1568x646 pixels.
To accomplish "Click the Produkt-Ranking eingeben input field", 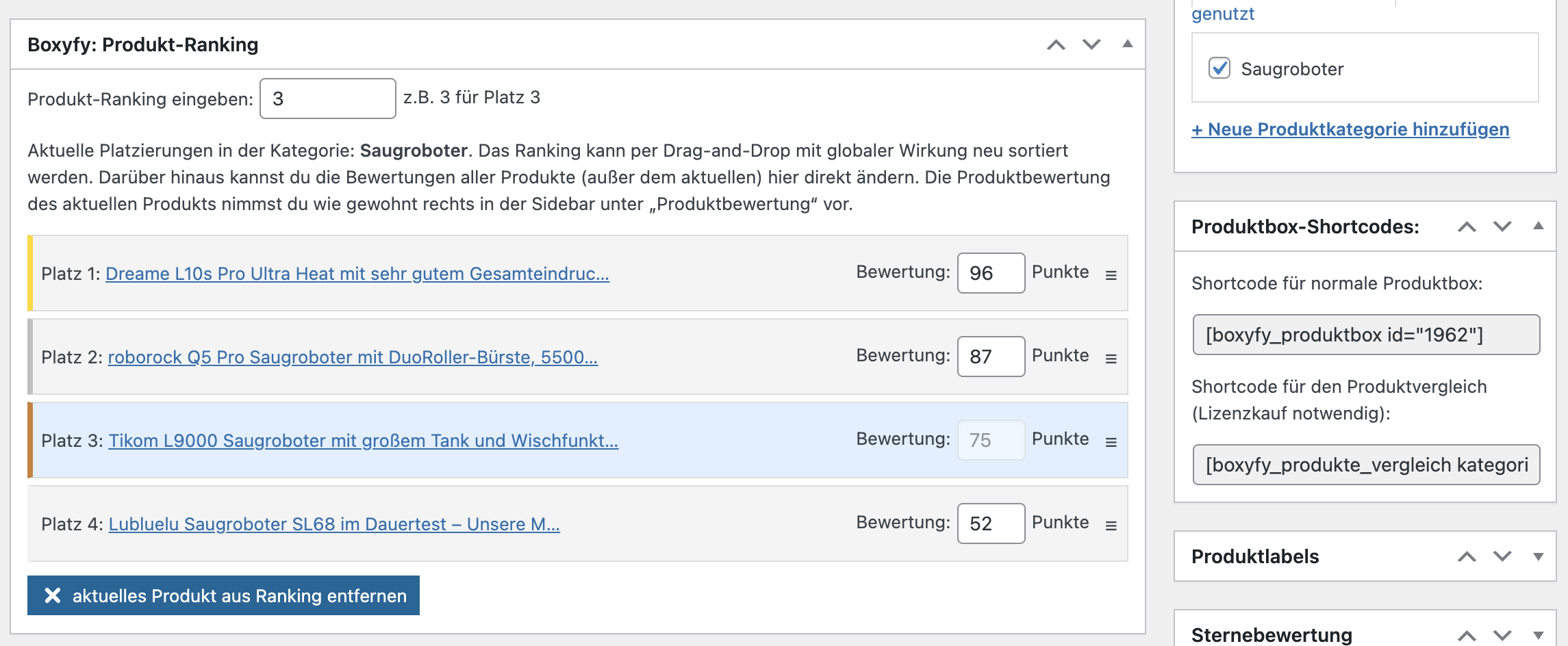I will pyautogui.click(x=328, y=99).
